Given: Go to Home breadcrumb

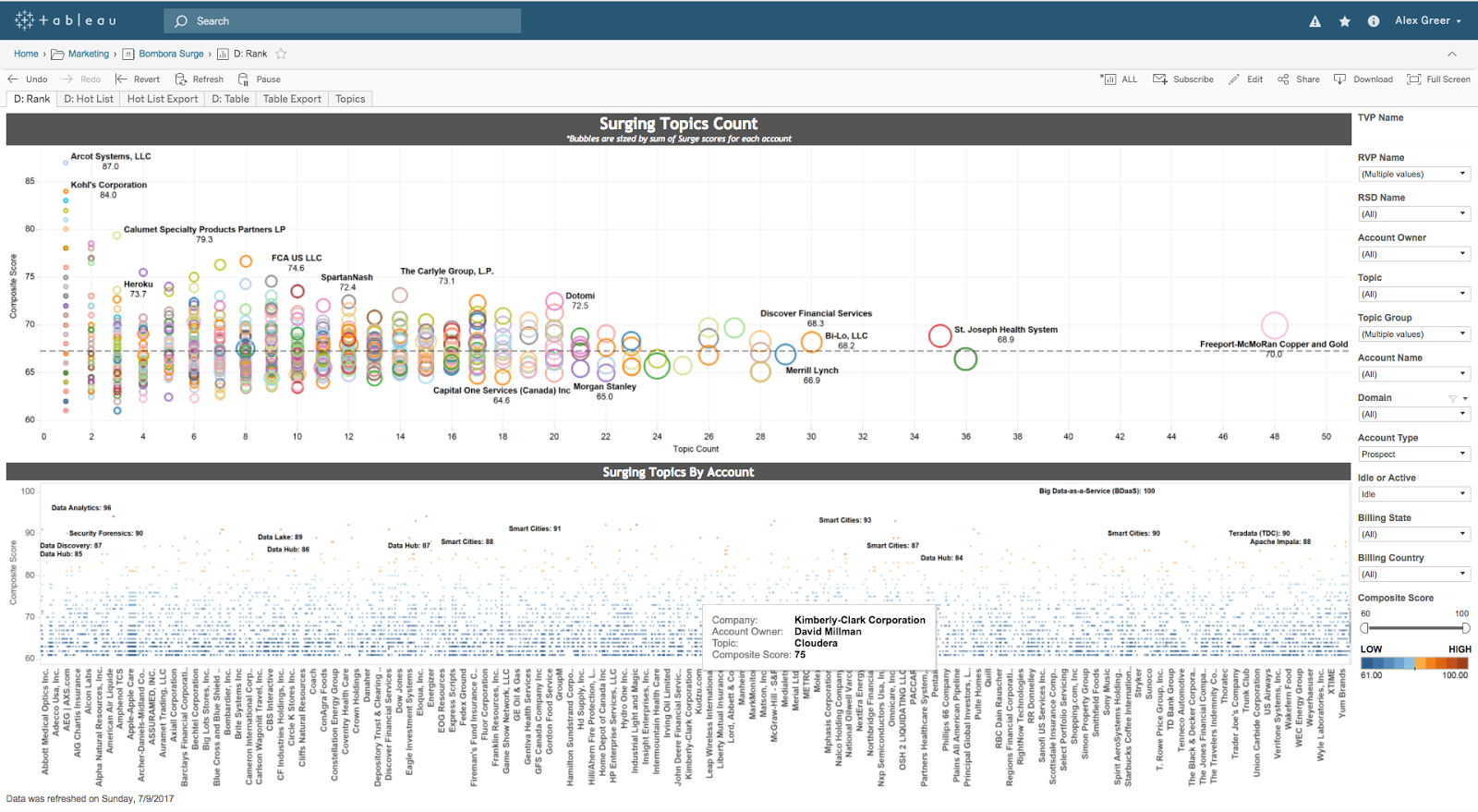Looking at the screenshot, I should click(26, 54).
